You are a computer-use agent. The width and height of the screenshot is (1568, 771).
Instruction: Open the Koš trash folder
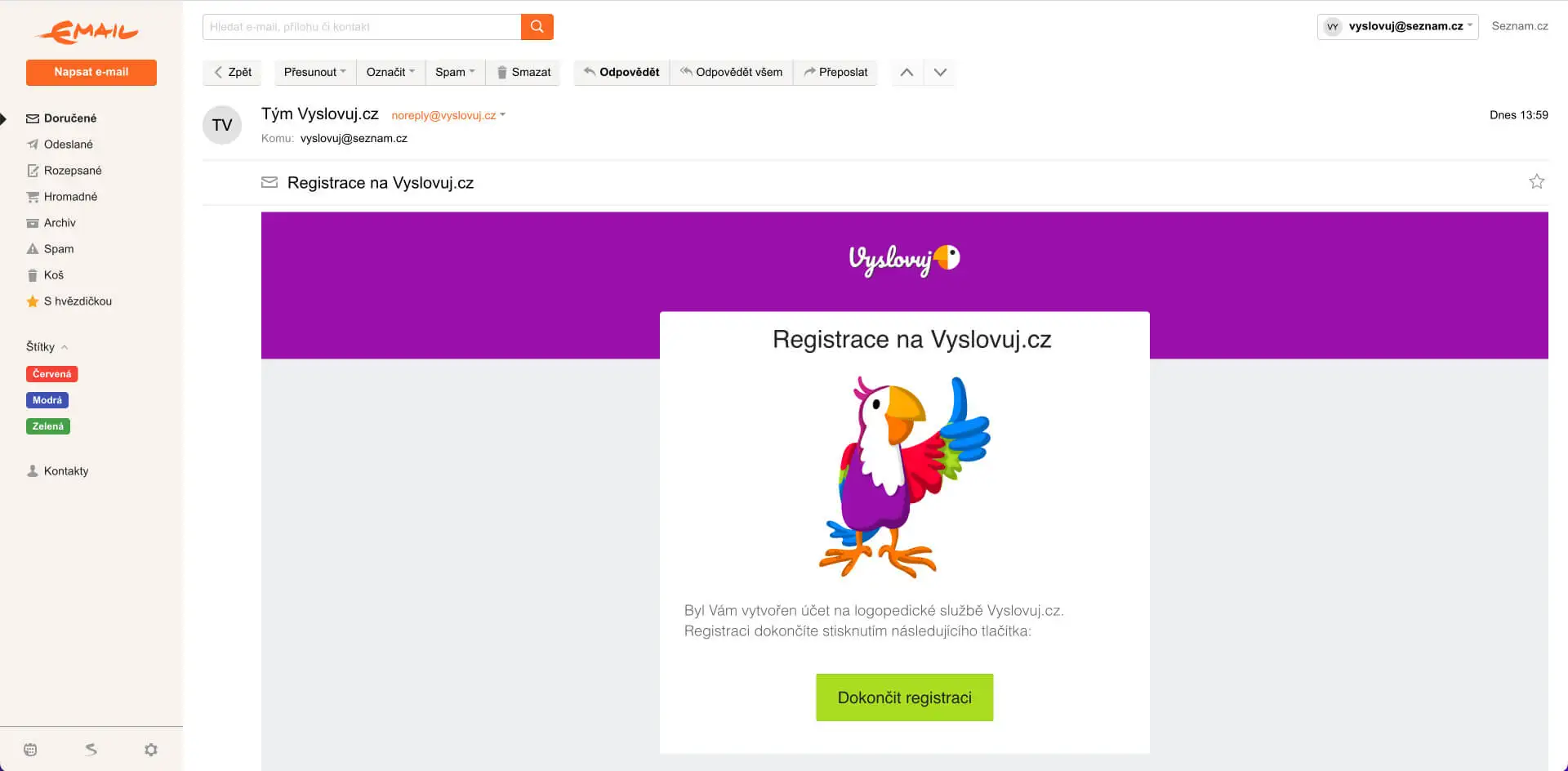pos(53,274)
